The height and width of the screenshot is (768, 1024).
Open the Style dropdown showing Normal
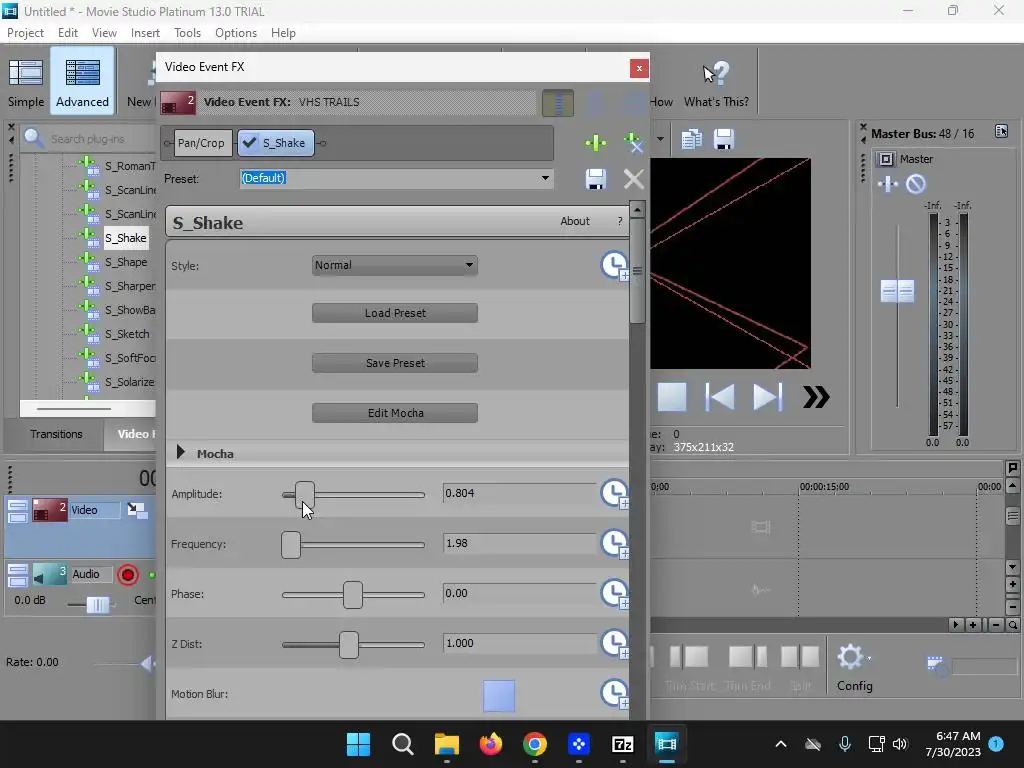[394, 265]
